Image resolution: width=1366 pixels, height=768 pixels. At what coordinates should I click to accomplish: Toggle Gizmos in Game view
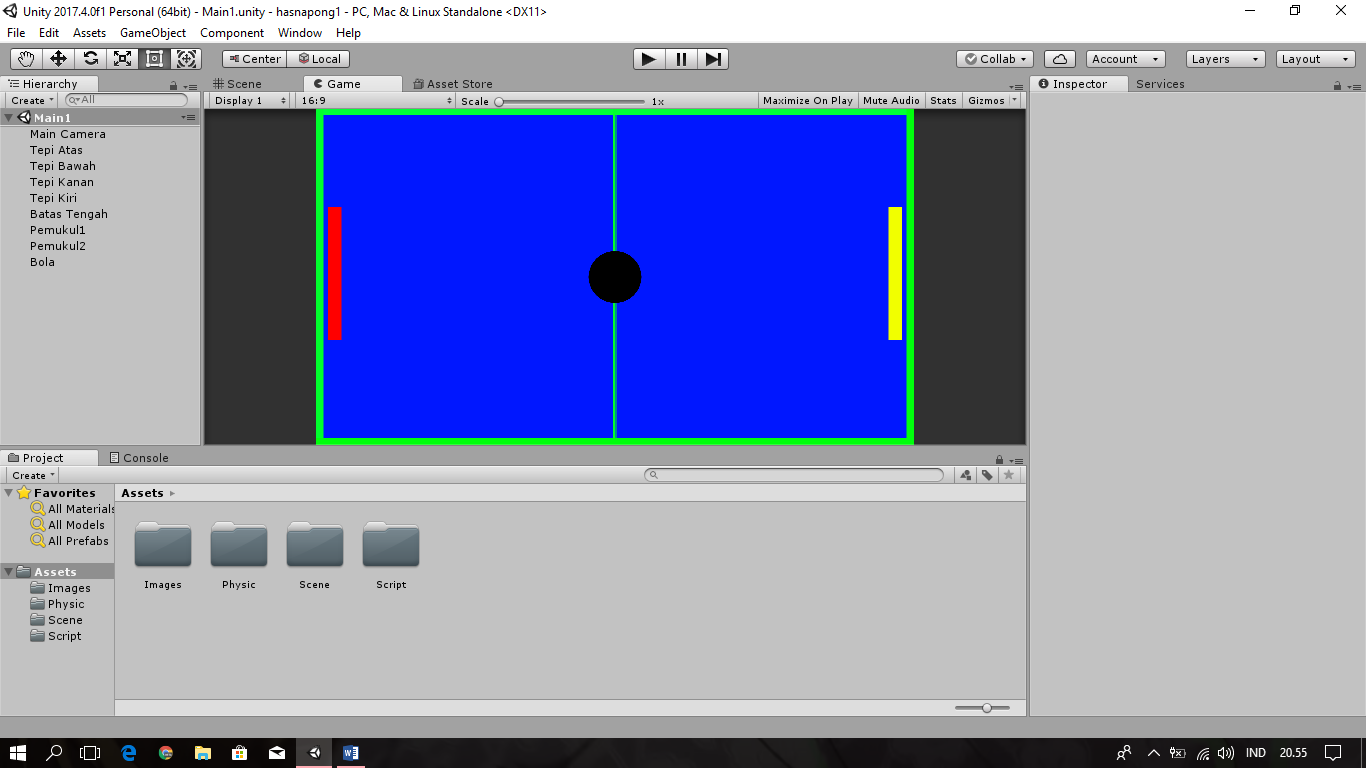(x=986, y=100)
